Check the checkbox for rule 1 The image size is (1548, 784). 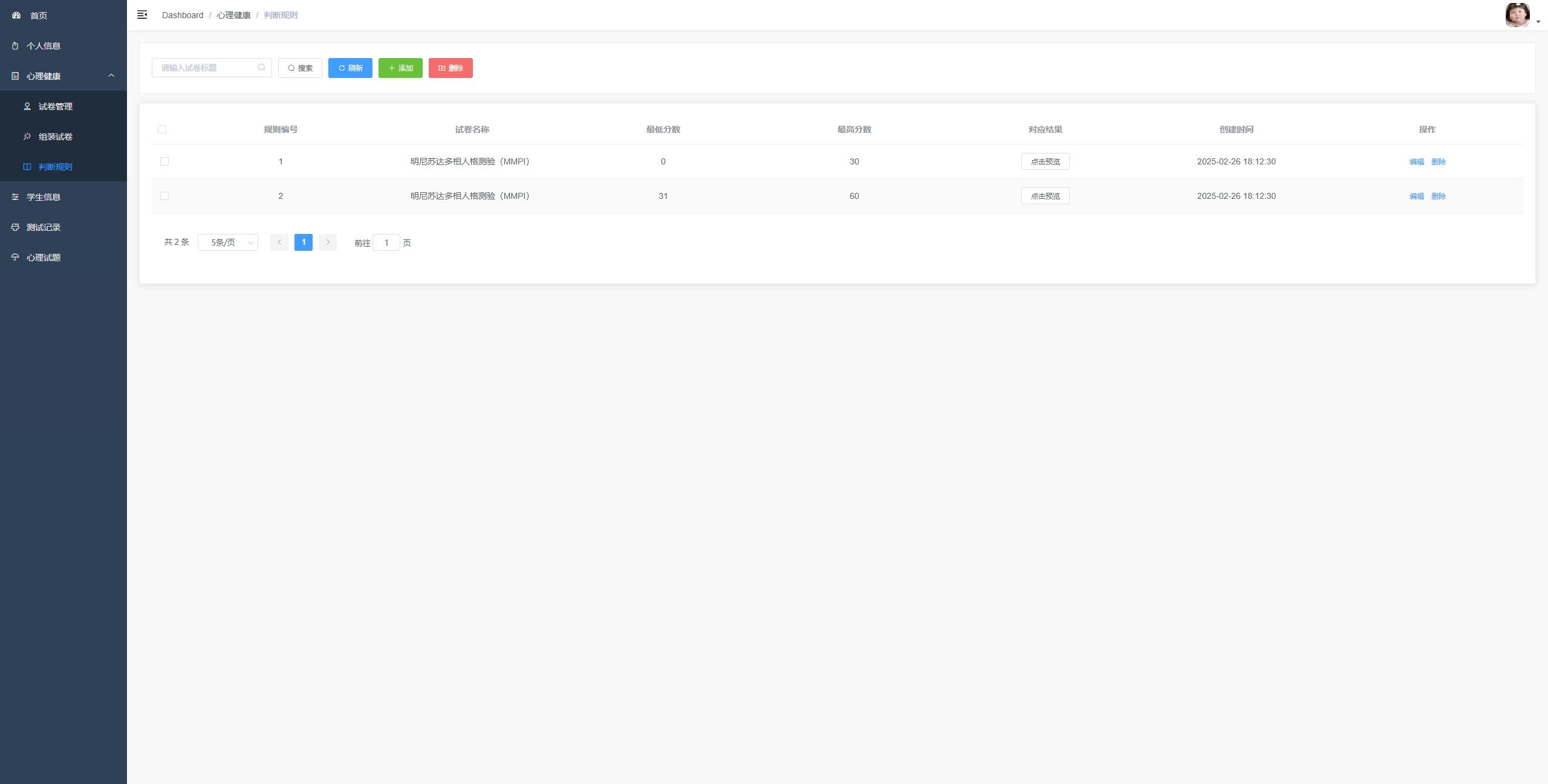[x=164, y=161]
